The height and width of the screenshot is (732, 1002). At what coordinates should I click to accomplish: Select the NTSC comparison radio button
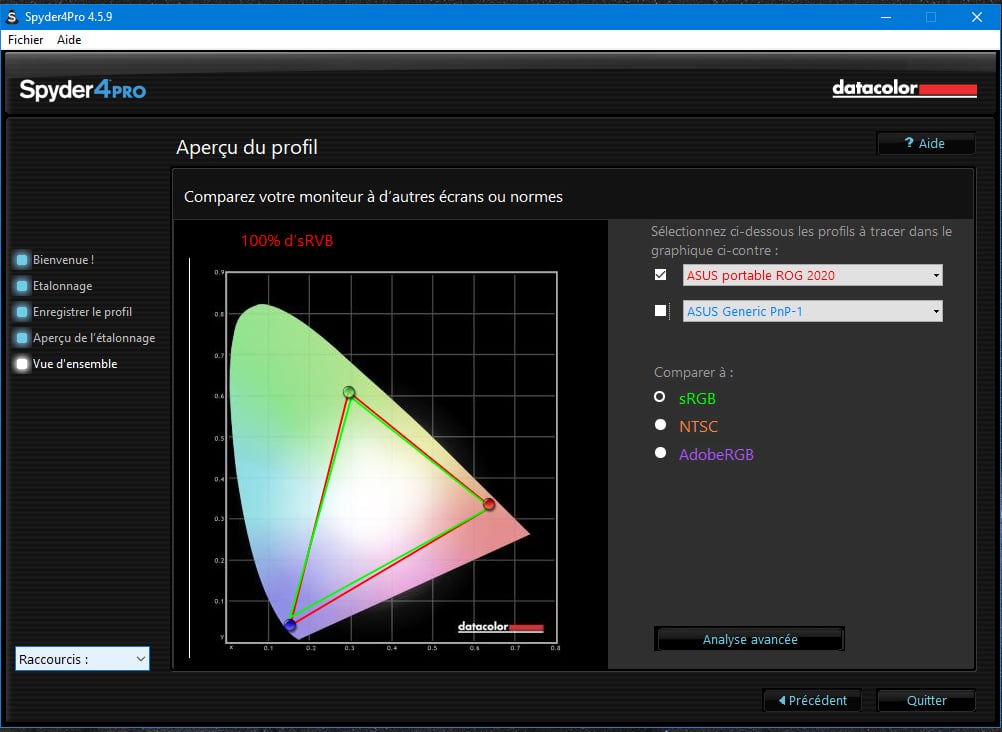click(x=660, y=425)
